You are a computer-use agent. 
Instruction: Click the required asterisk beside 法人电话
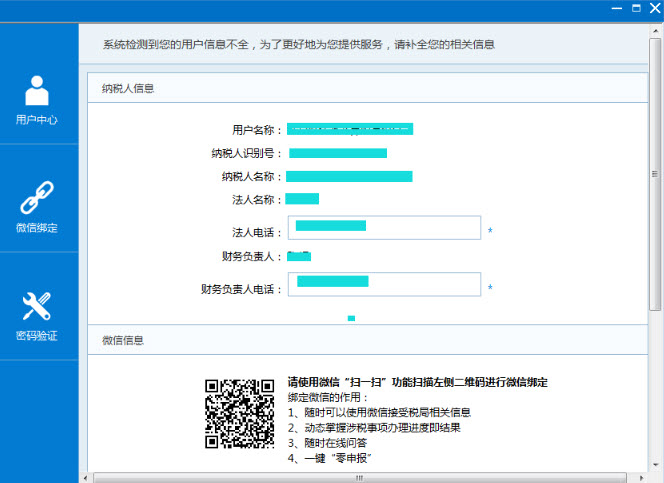click(490, 230)
